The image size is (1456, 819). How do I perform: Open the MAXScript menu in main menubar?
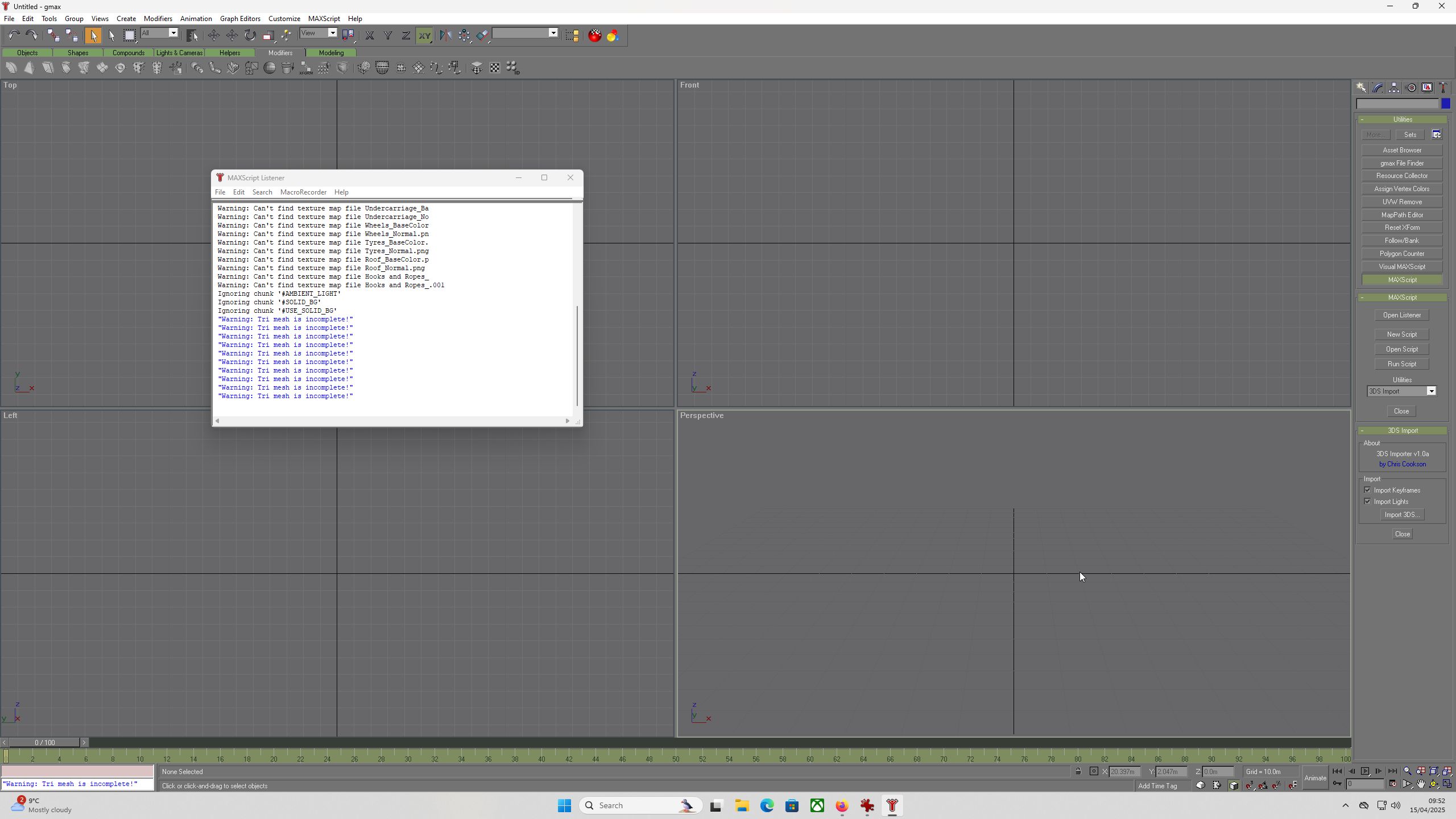click(x=324, y=18)
